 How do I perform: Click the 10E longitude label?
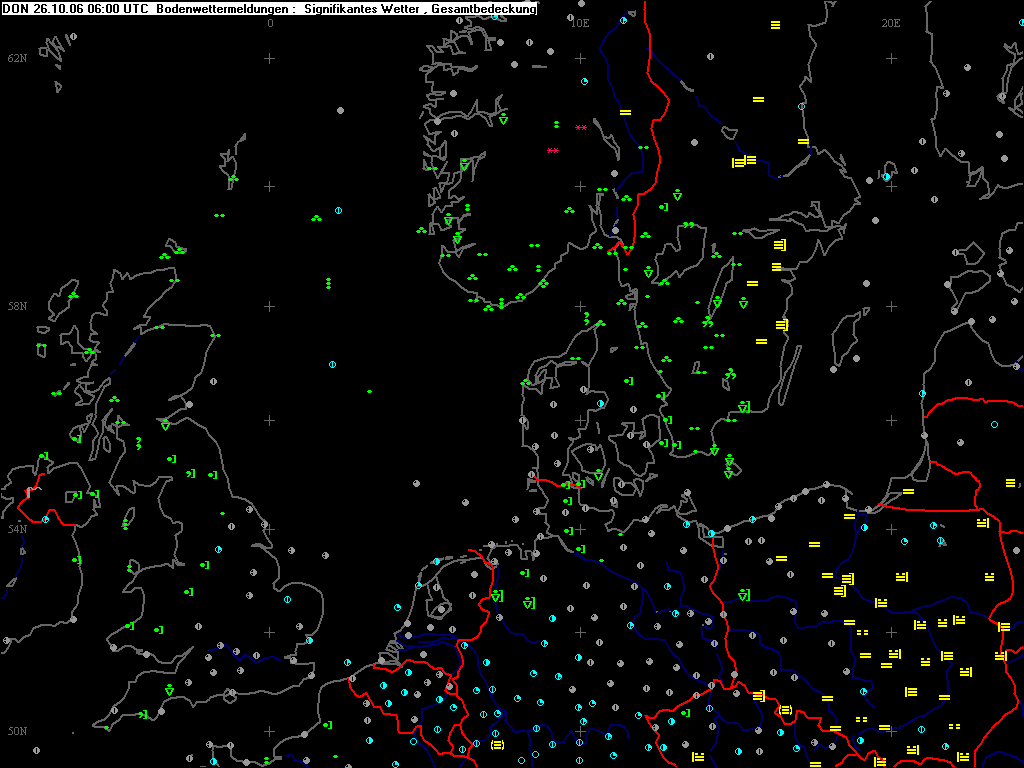click(x=580, y=23)
